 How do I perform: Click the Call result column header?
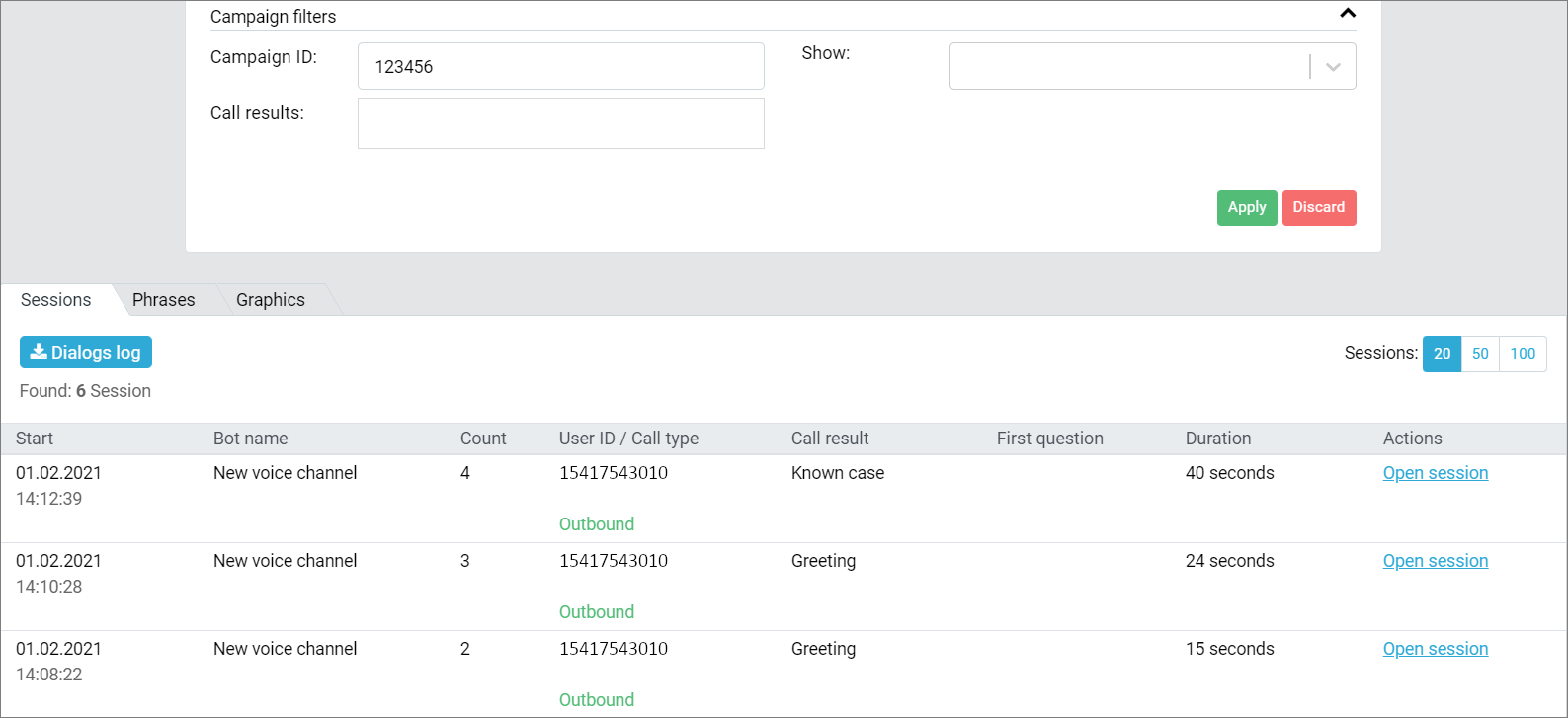click(x=830, y=439)
